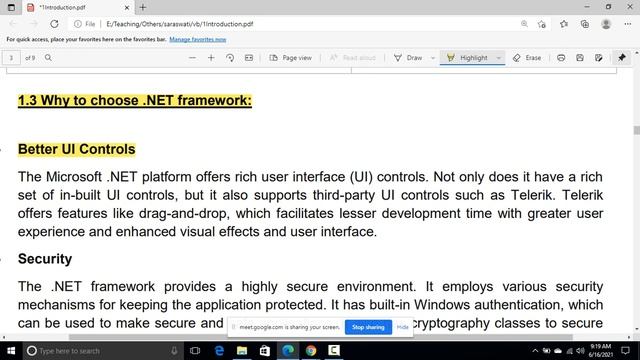Fit PDF page to width
Screen dimensions: 640x360
(249, 58)
